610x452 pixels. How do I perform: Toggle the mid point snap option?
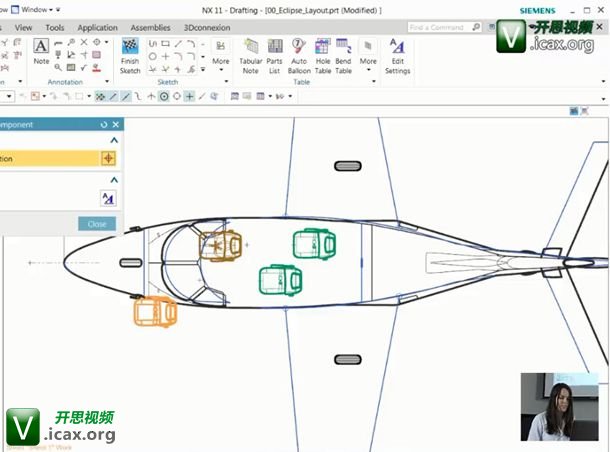click(126, 96)
